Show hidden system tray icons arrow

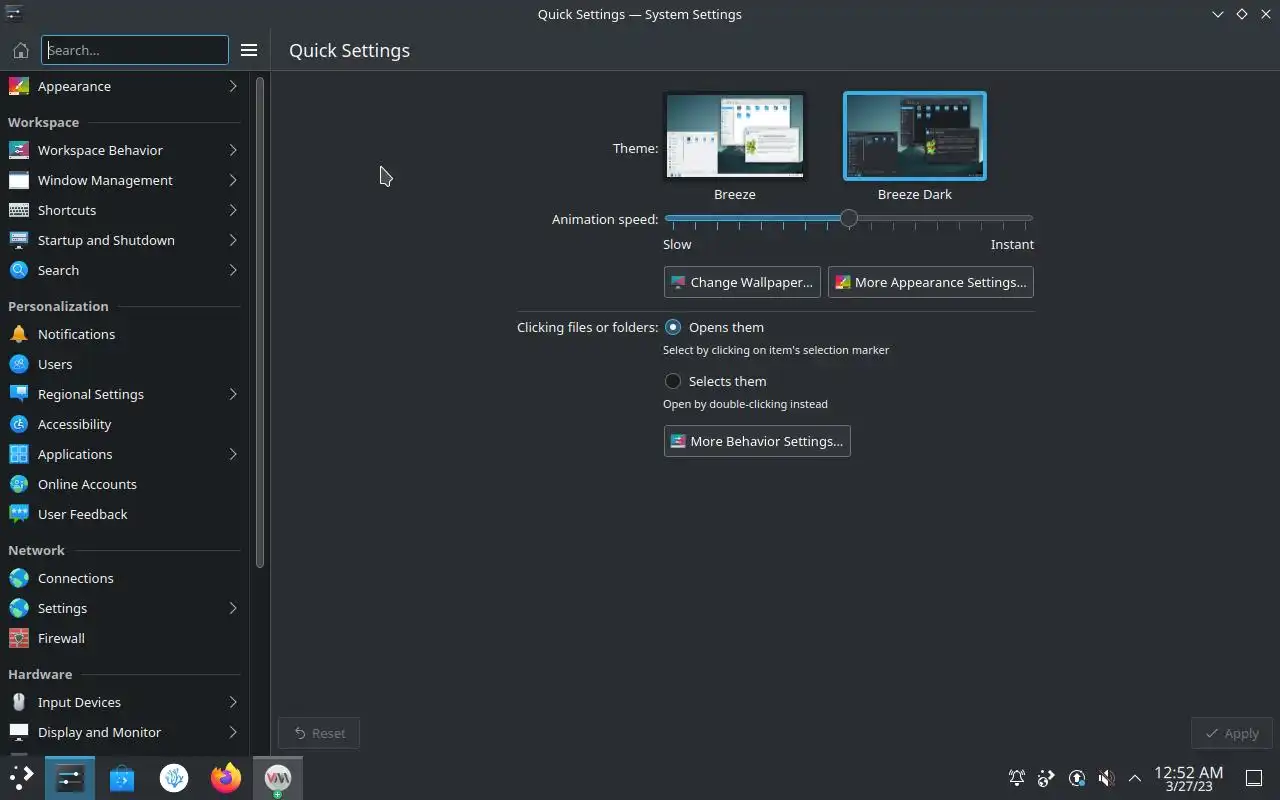(x=1135, y=778)
